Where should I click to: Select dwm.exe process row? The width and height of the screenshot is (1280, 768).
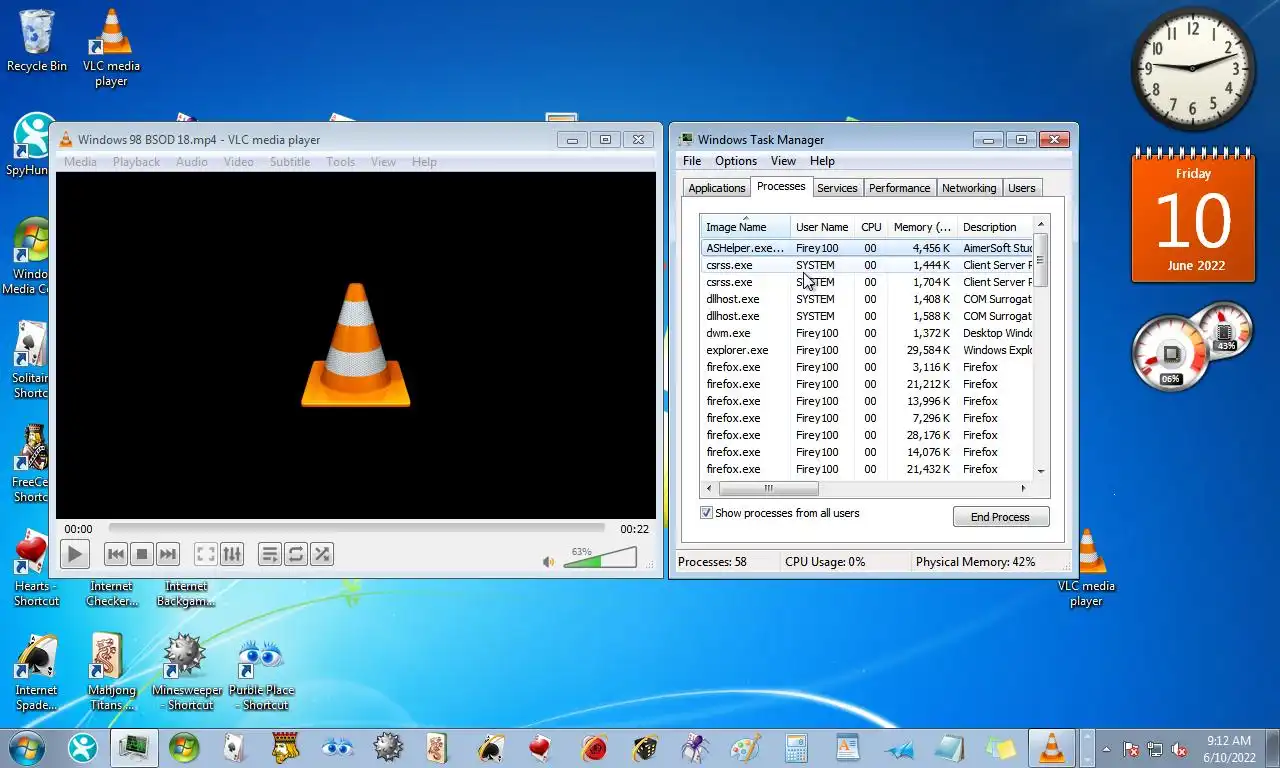click(x=868, y=333)
